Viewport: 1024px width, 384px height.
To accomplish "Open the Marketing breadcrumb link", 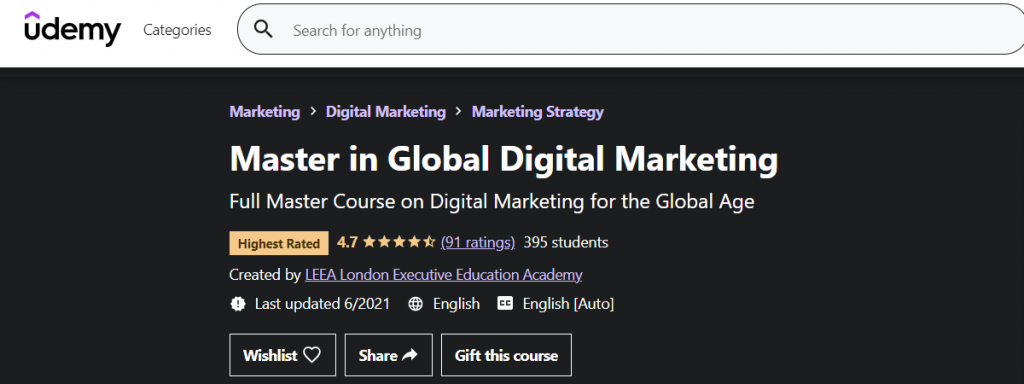I will (x=264, y=112).
